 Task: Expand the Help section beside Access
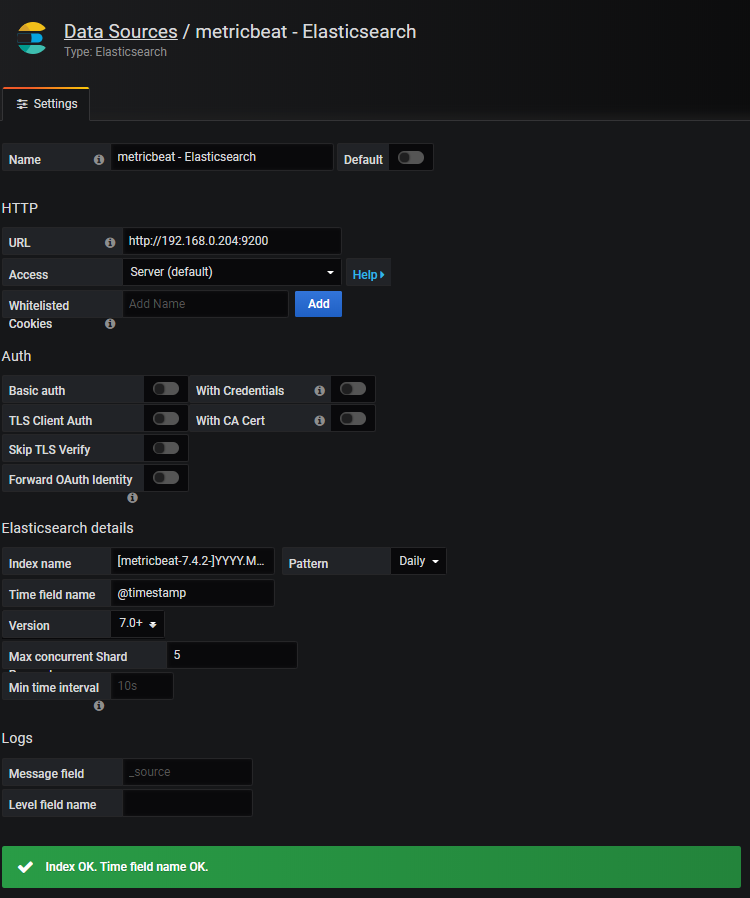tap(368, 275)
